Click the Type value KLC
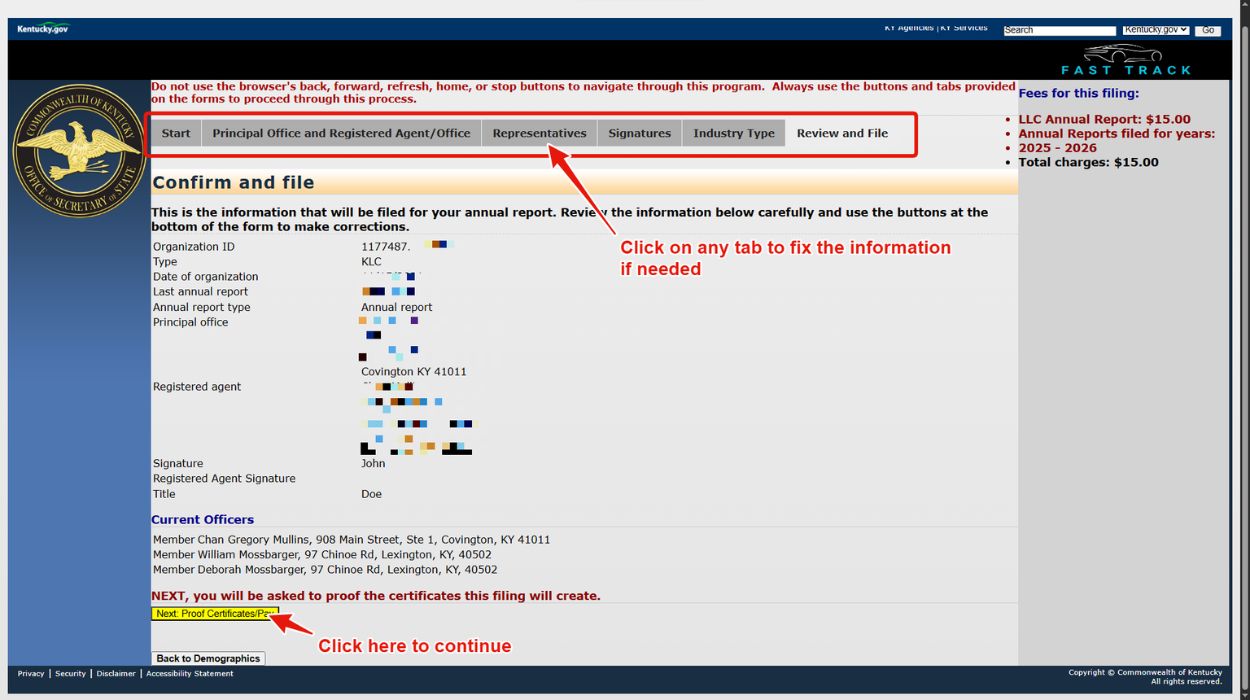This screenshot has height=700, width=1250. coord(371,261)
